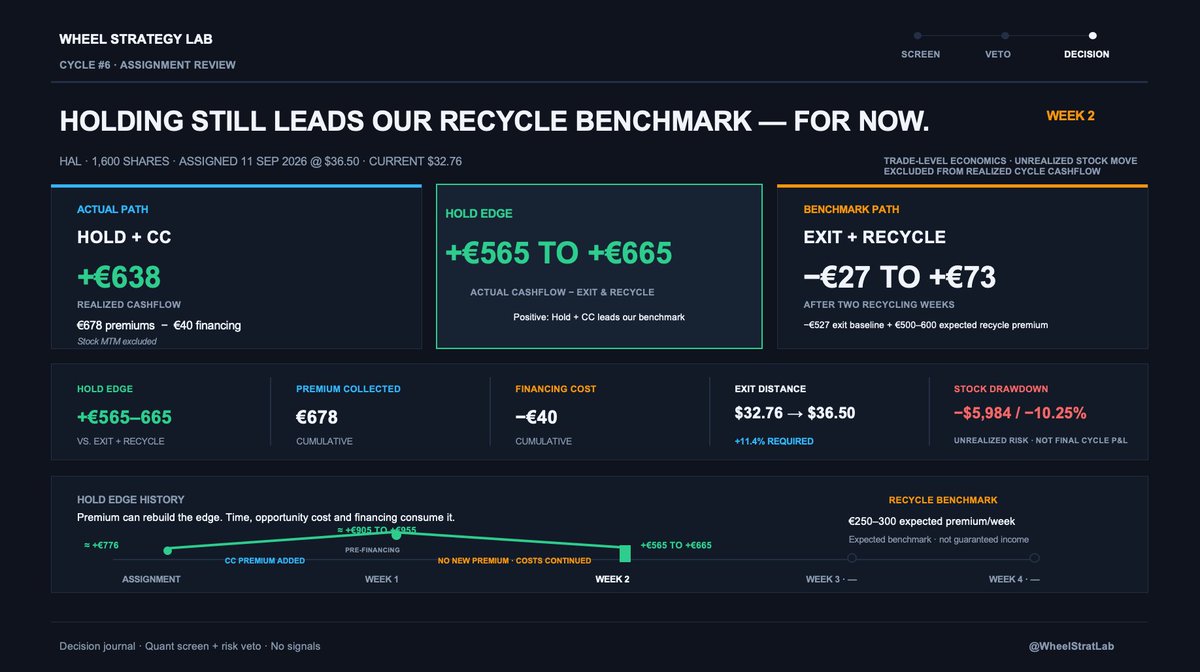Click the HAL 1,600 SHARES position line
This screenshot has width=1200, height=672.
tap(260, 161)
